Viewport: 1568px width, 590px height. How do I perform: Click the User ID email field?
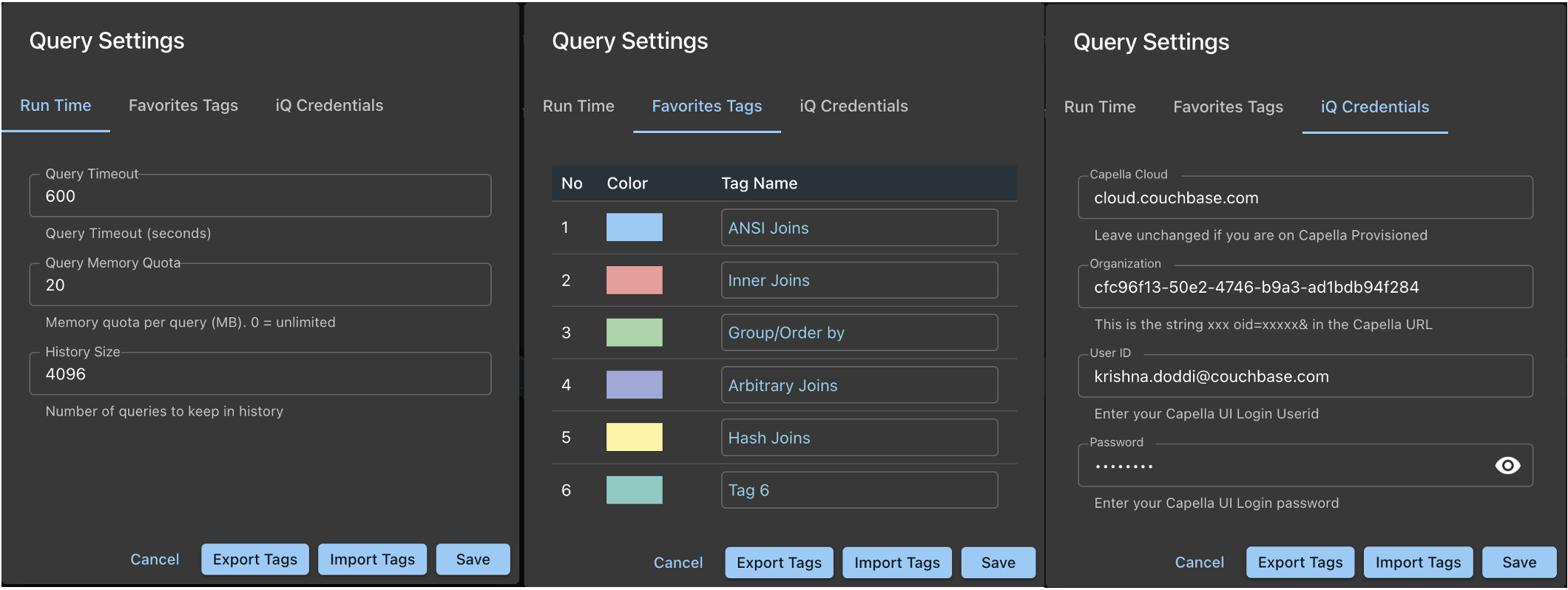(x=1305, y=376)
